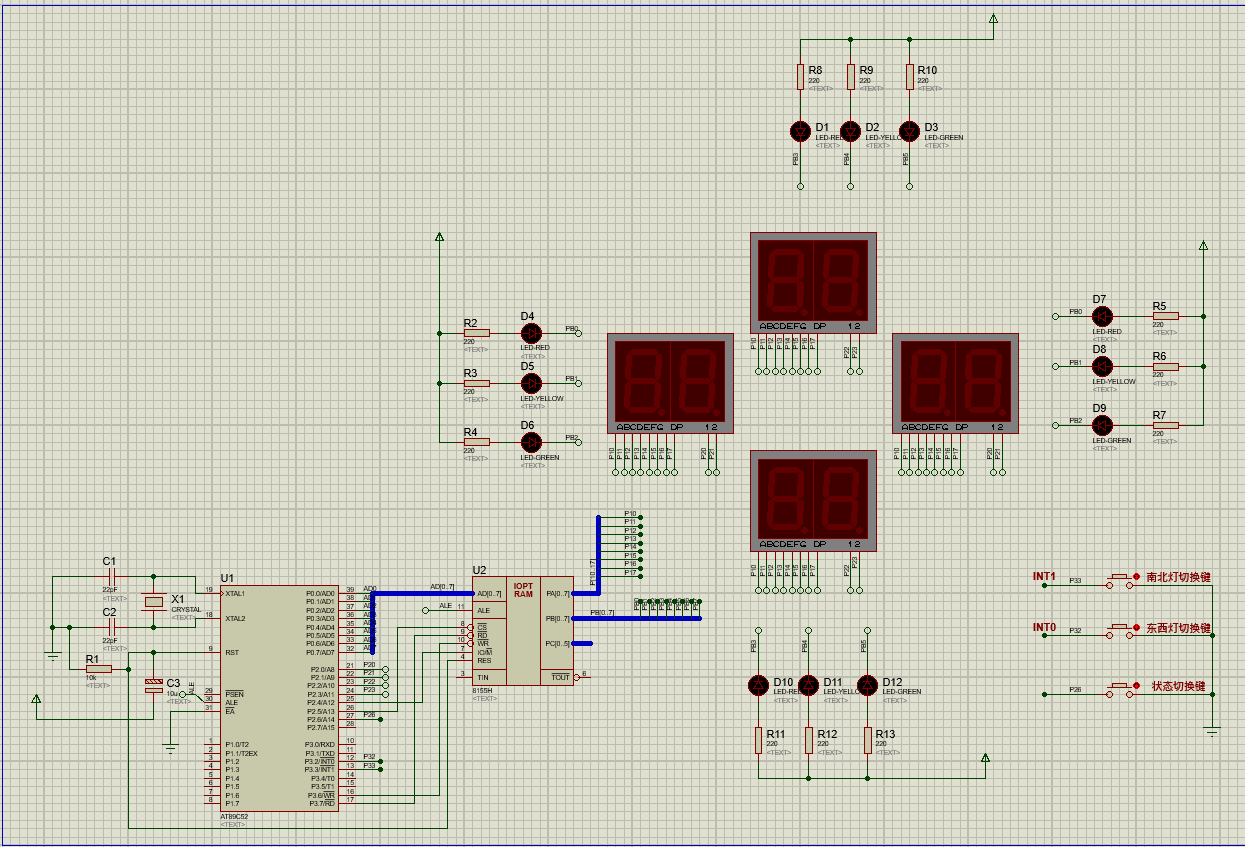Select resistor R2 body

tap(476, 332)
